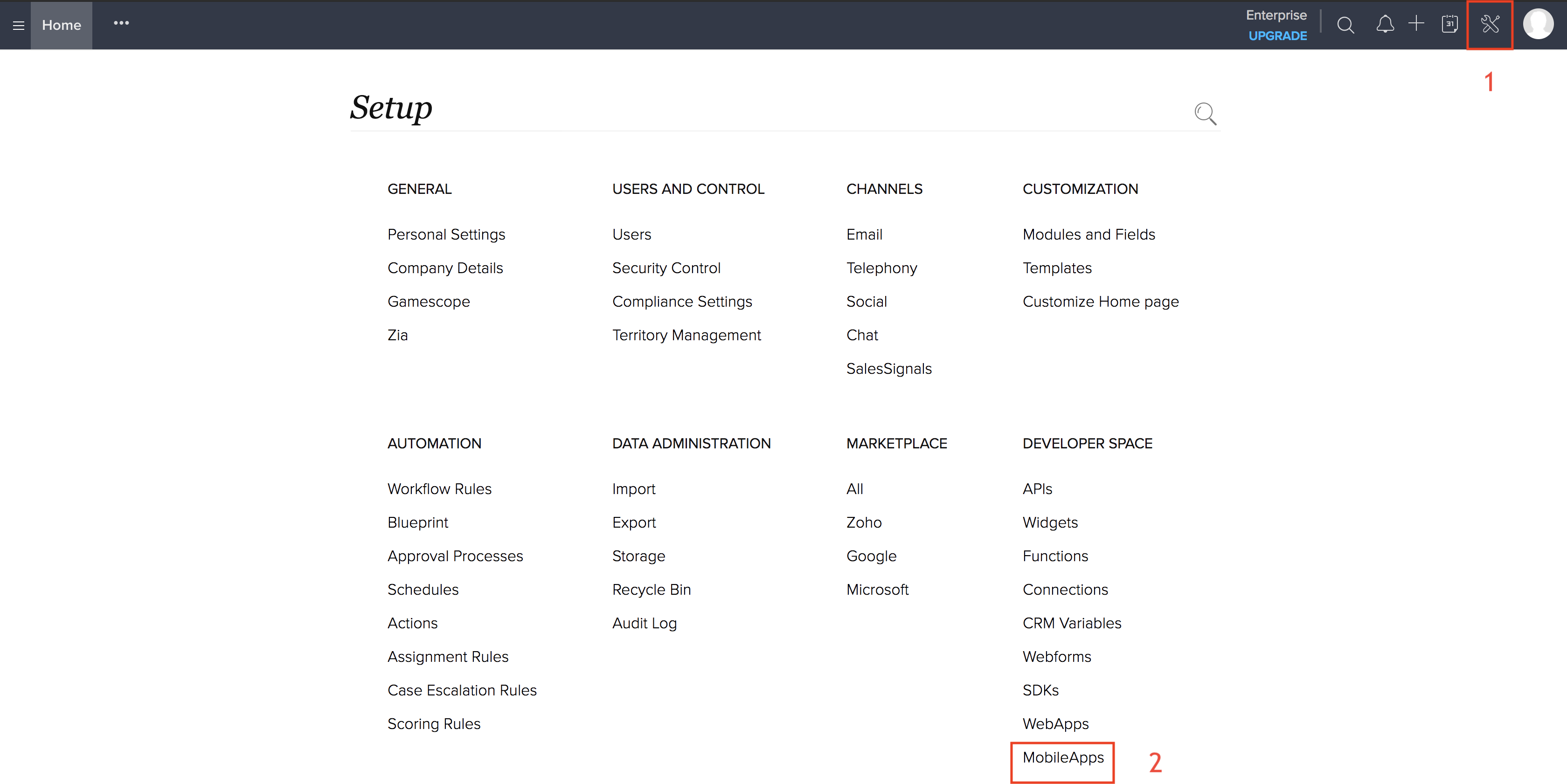Select the Home tab
1567x784 pixels.
coord(62,26)
